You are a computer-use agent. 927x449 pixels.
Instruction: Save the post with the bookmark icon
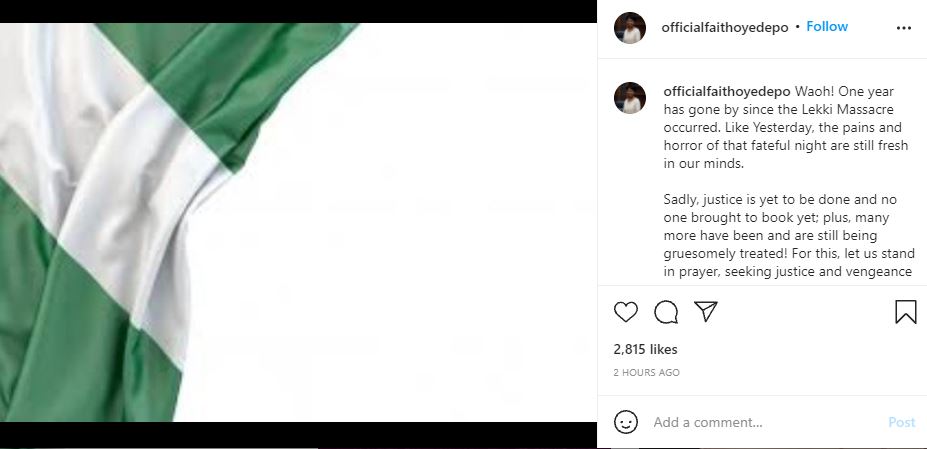pos(905,312)
